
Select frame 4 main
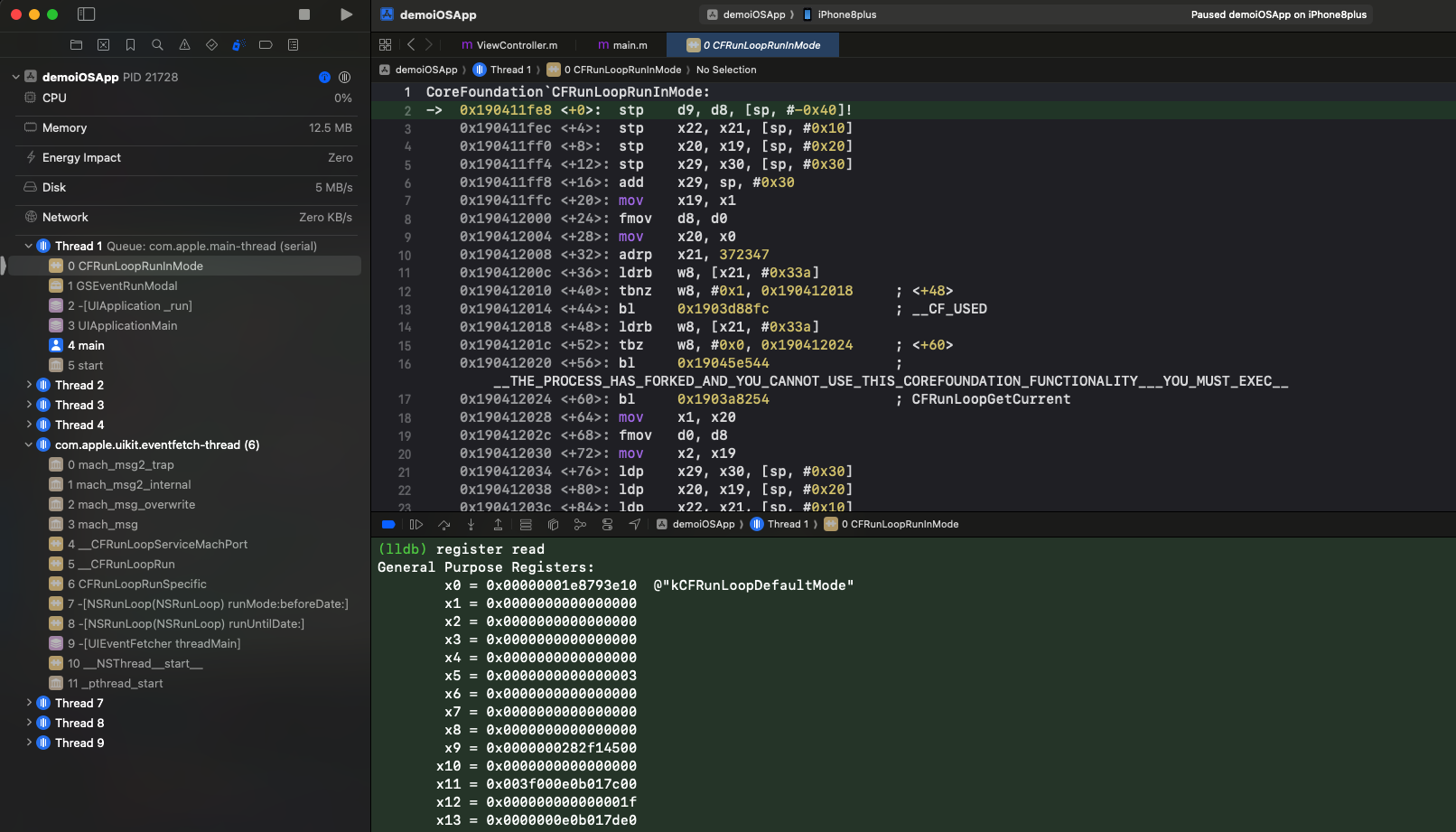184,345
